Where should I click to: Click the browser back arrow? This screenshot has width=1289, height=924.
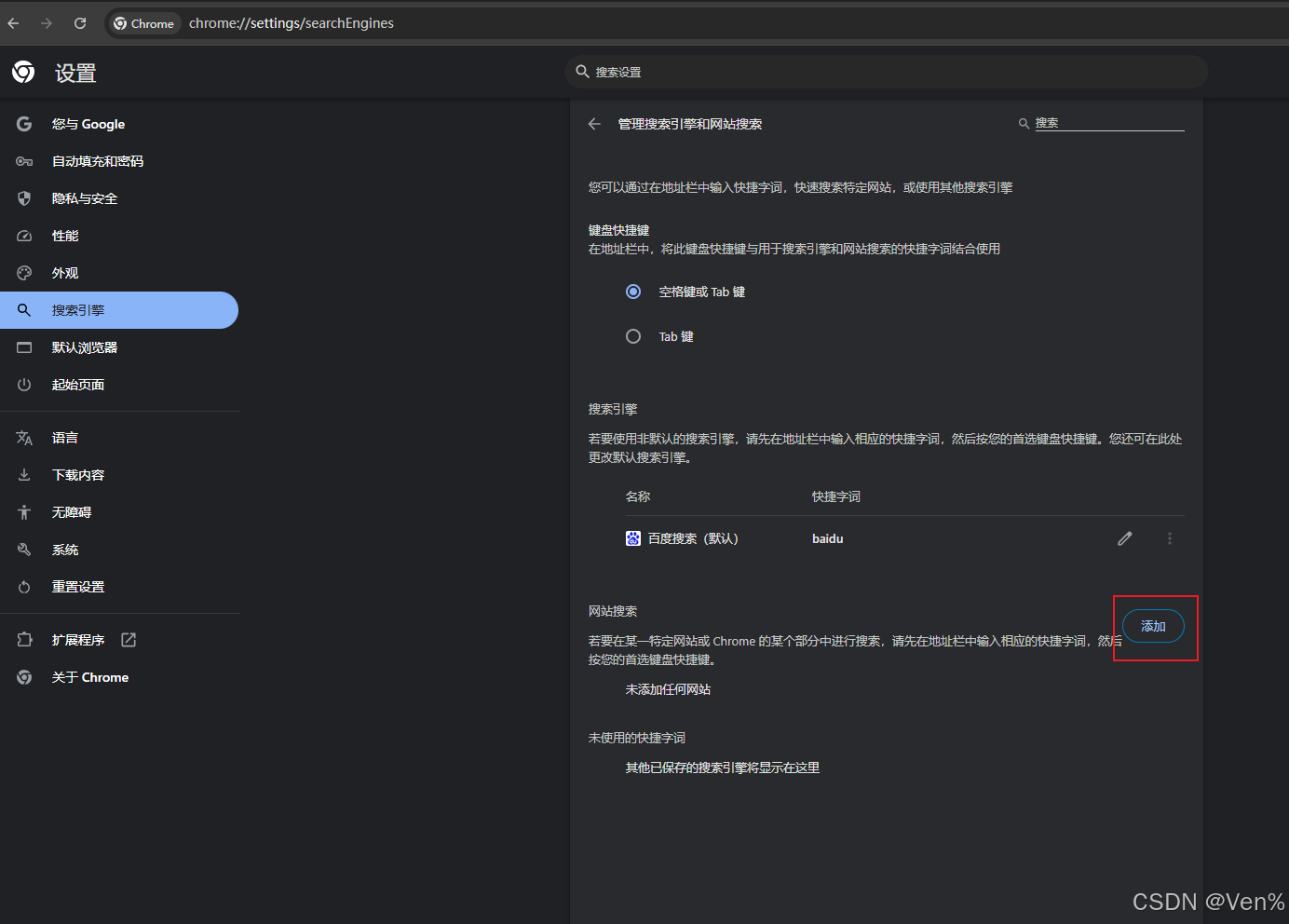(13, 23)
